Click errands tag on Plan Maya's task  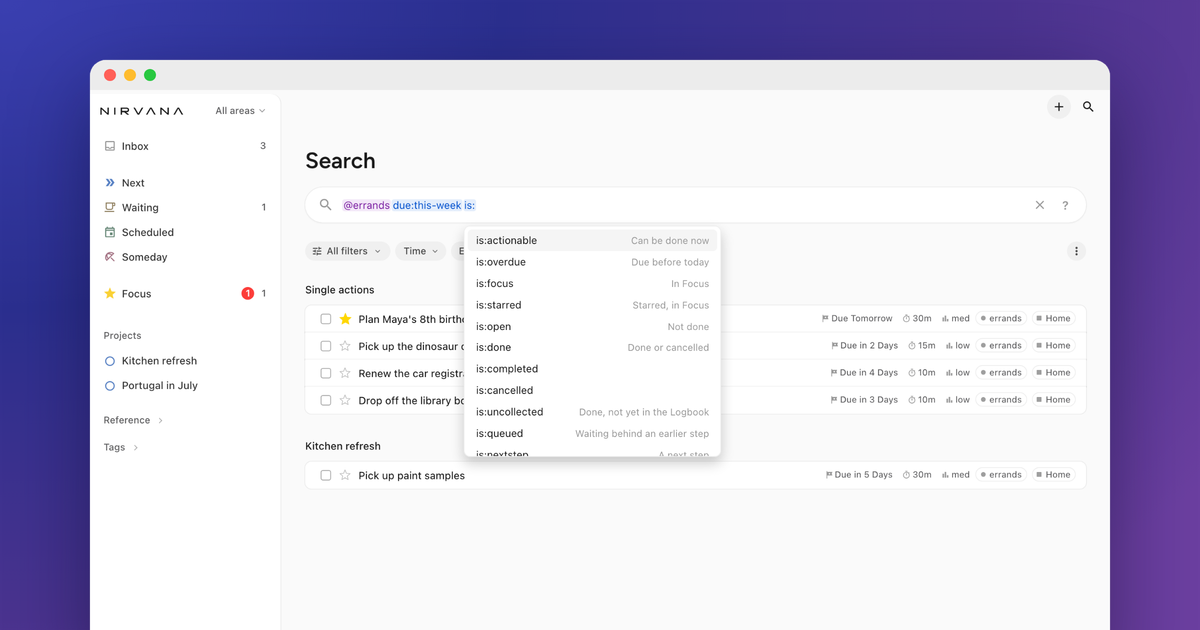click(1001, 319)
